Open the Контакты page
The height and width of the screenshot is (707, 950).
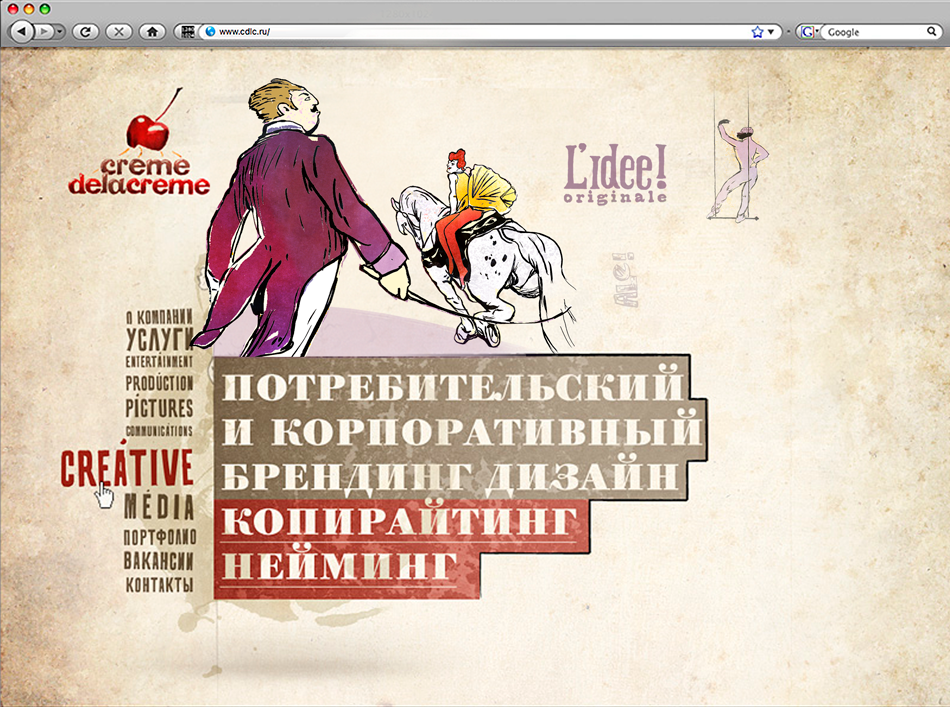(x=159, y=585)
